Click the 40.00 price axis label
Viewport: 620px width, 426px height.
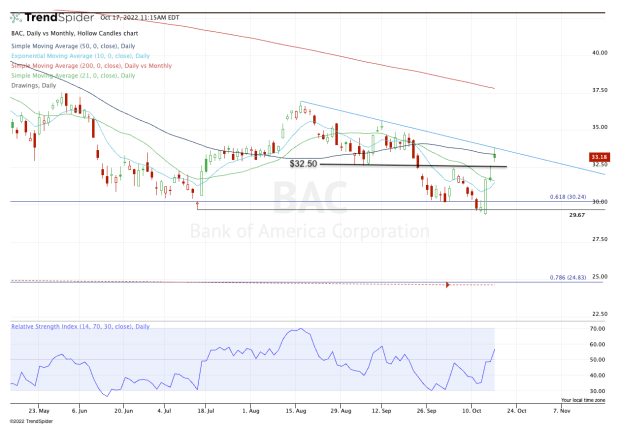(x=599, y=53)
